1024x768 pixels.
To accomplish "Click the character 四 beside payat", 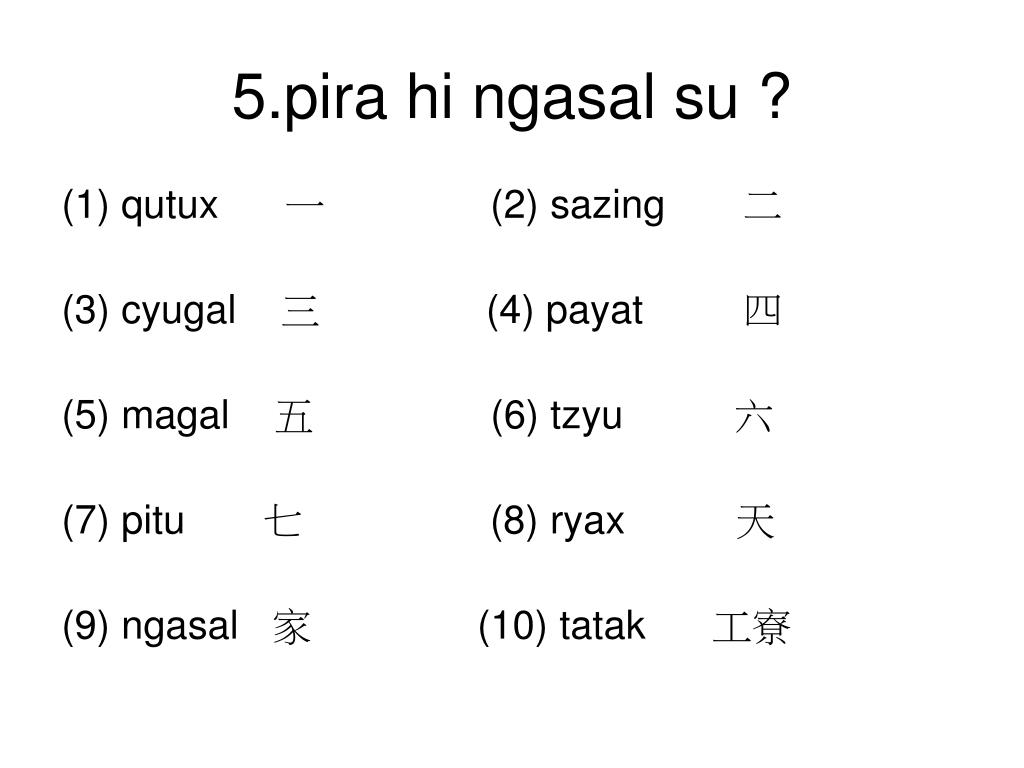I will 763,311.
